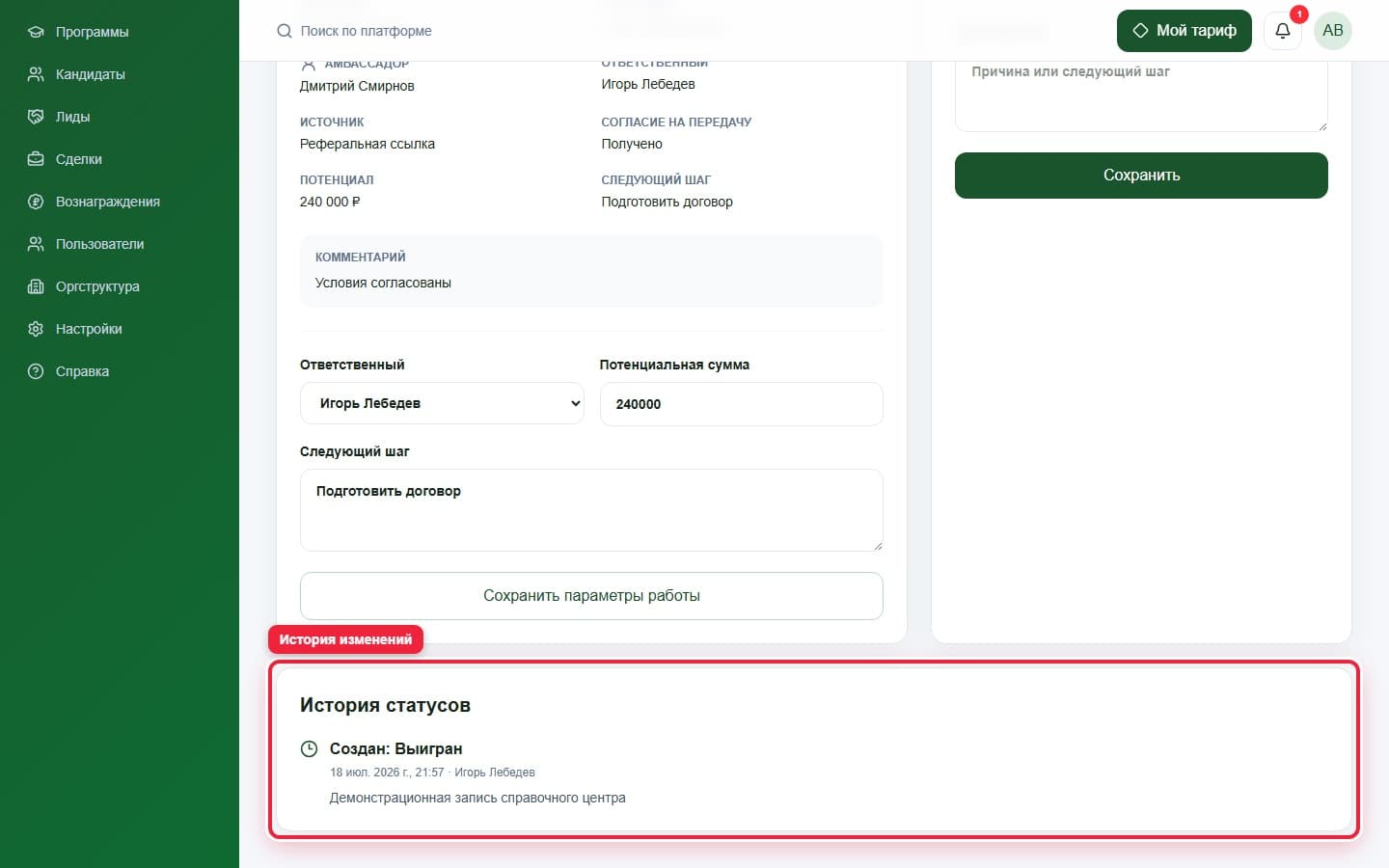
Task: Click the search magnifier icon
Action: click(x=285, y=31)
